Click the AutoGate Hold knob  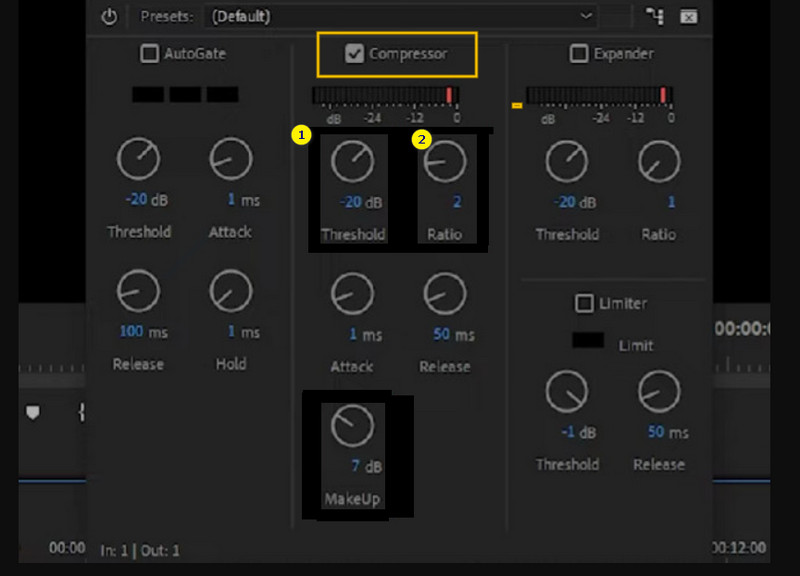point(230,292)
